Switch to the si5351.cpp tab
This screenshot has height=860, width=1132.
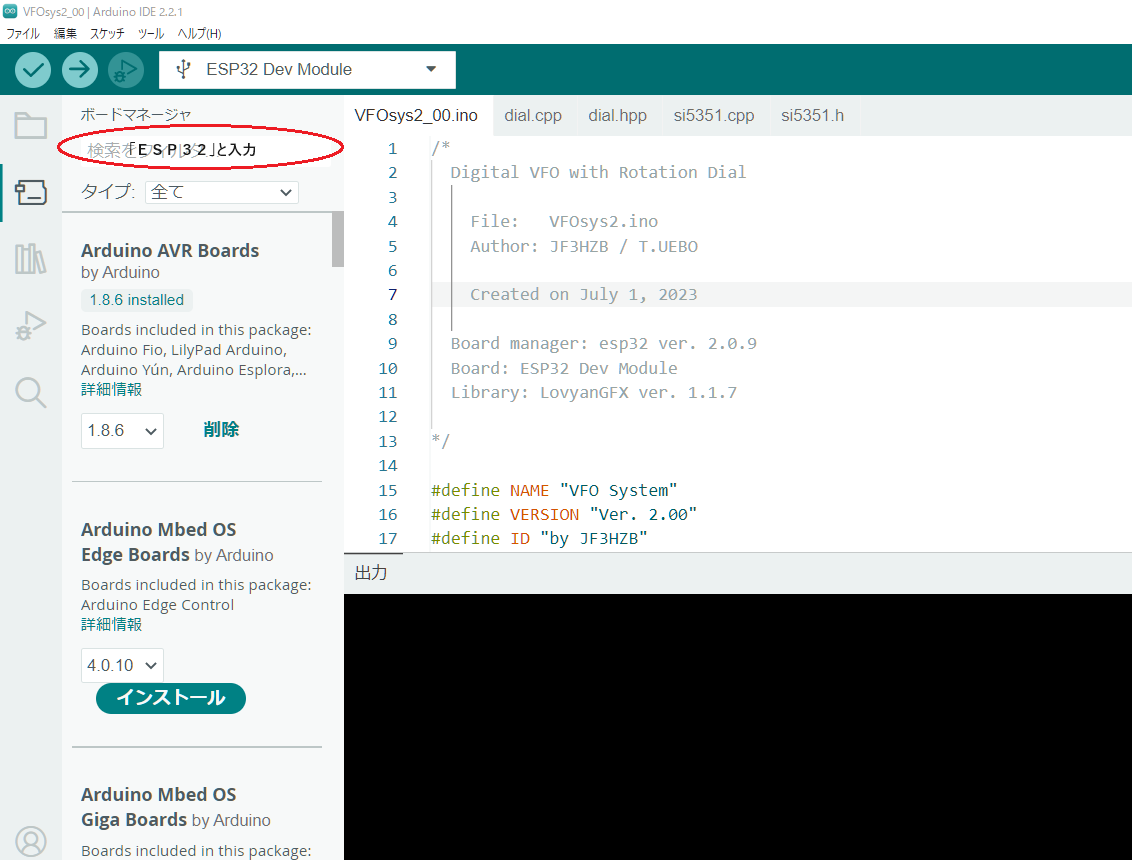tap(714, 116)
